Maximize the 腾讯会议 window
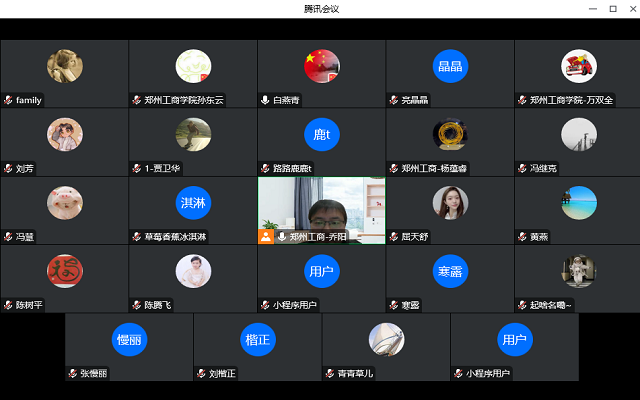The width and height of the screenshot is (640, 400). point(613,9)
